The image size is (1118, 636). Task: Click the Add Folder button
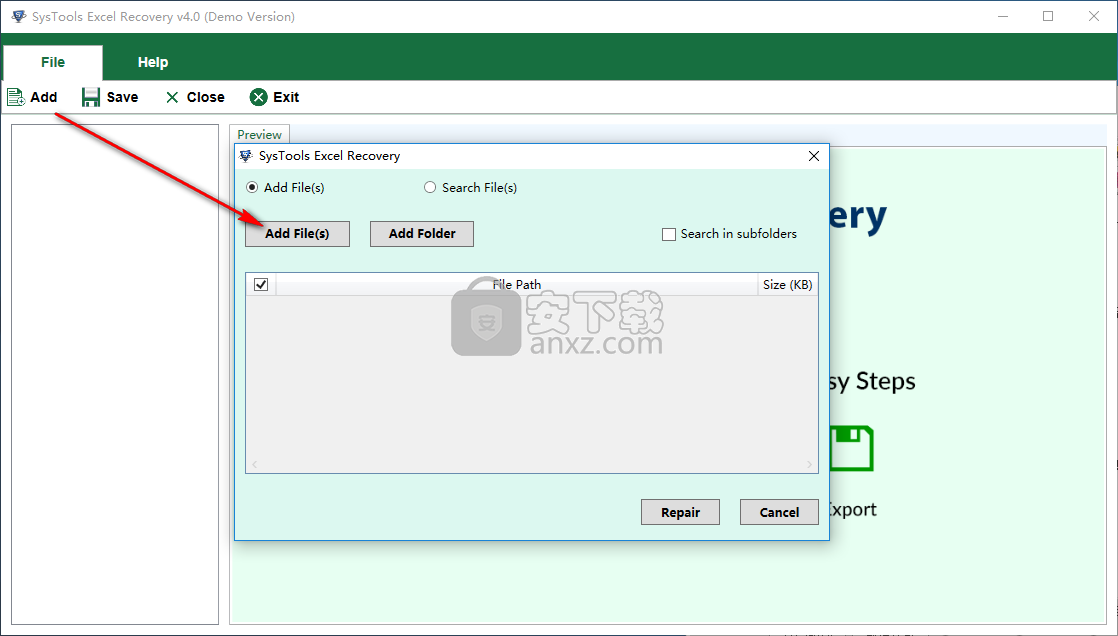point(422,234)
